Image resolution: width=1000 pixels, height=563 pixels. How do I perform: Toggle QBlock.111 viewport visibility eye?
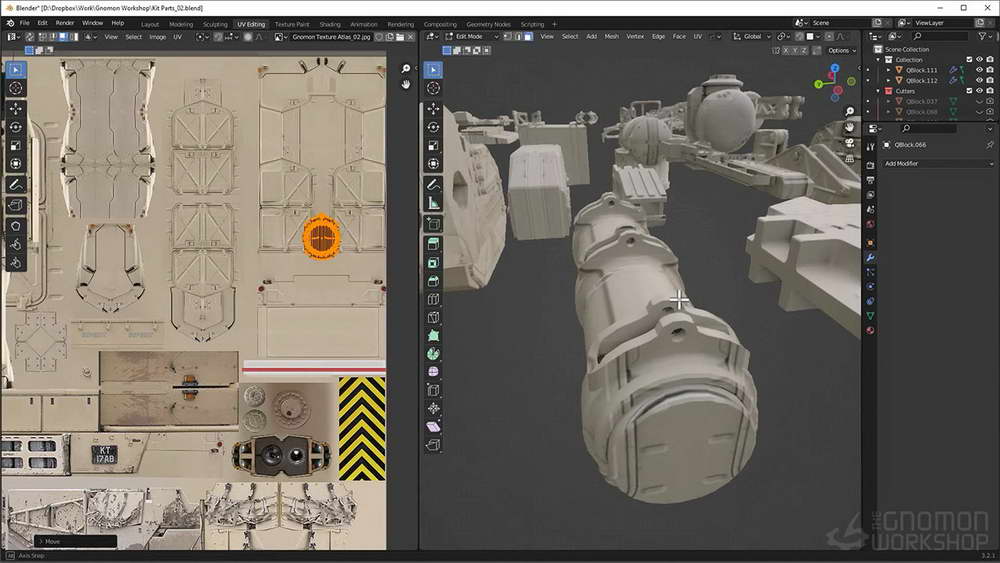coord(980,70)
